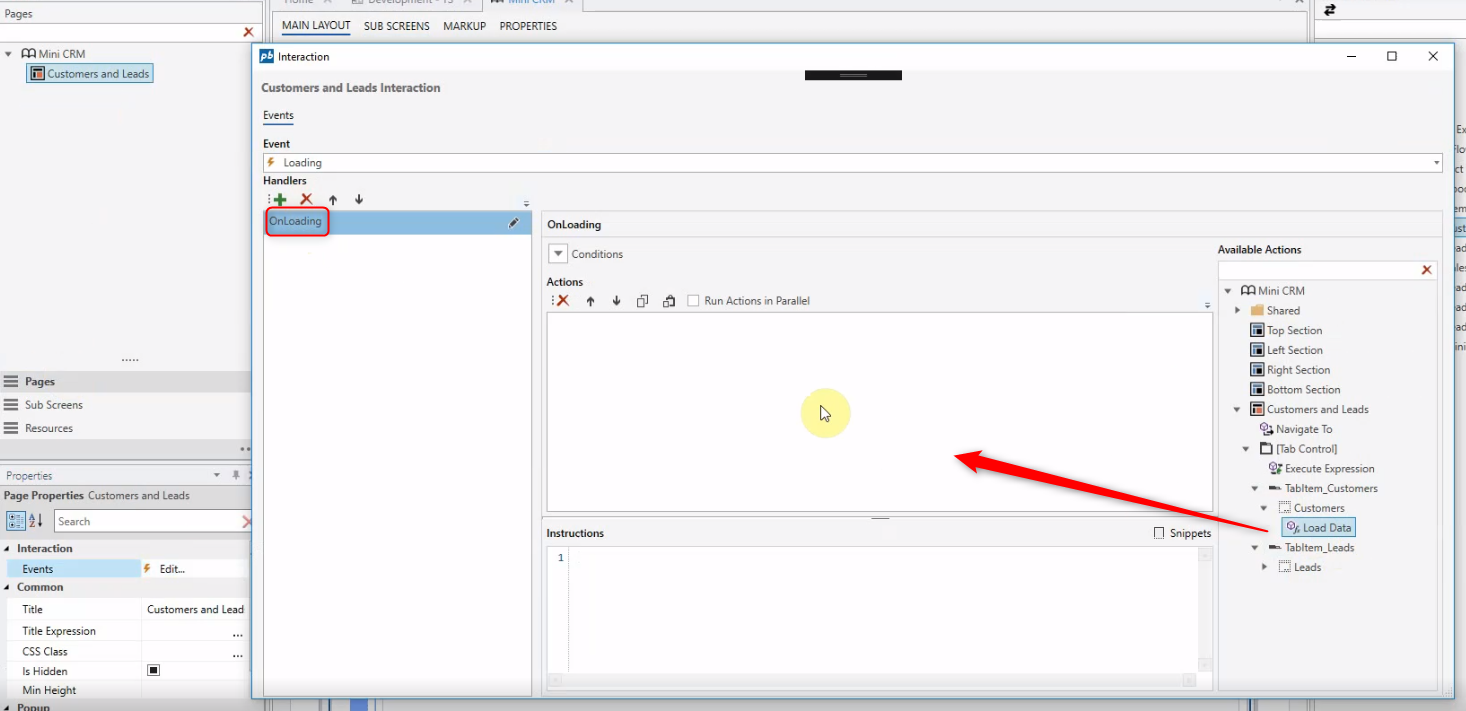Expand the Shared folder in Available Actions
The height and width of the screenshot is (711, 1466).
point(1238,311)
